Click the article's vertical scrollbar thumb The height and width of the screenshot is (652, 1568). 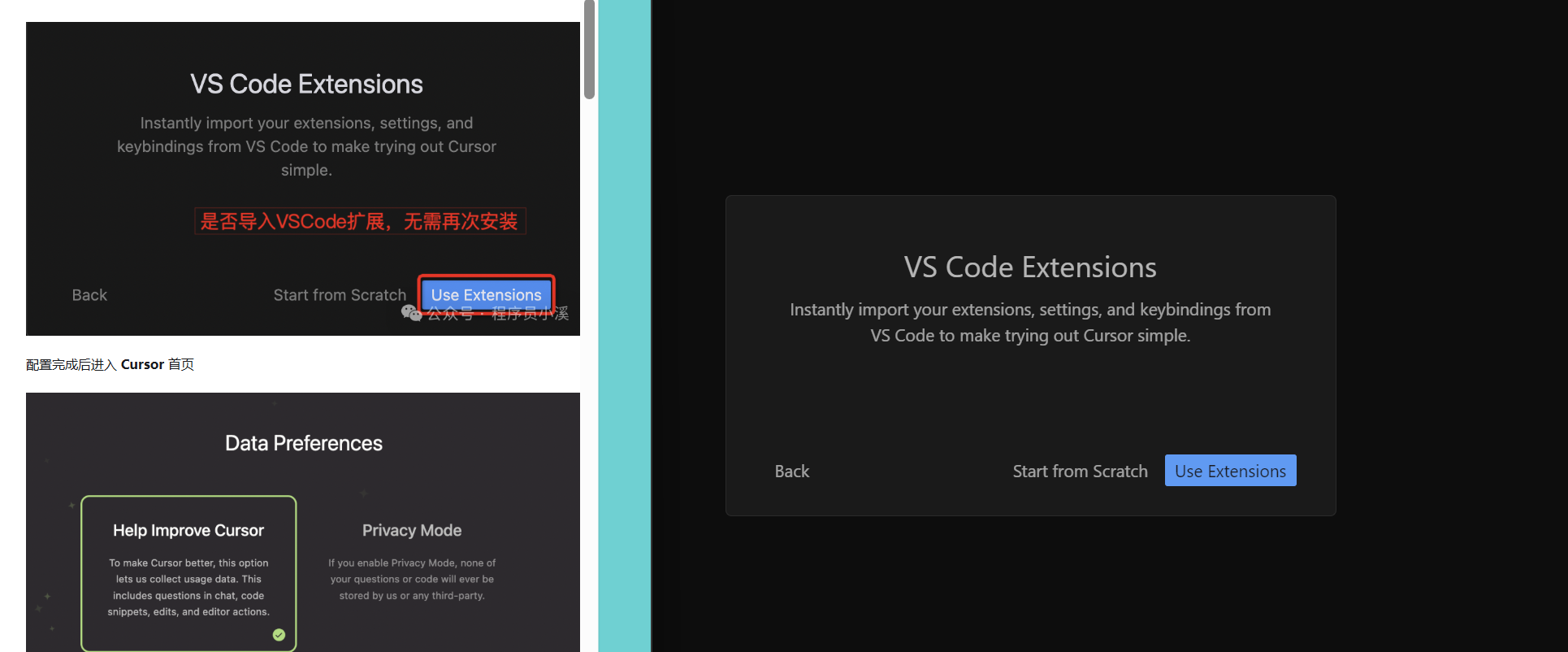[589, 50]
